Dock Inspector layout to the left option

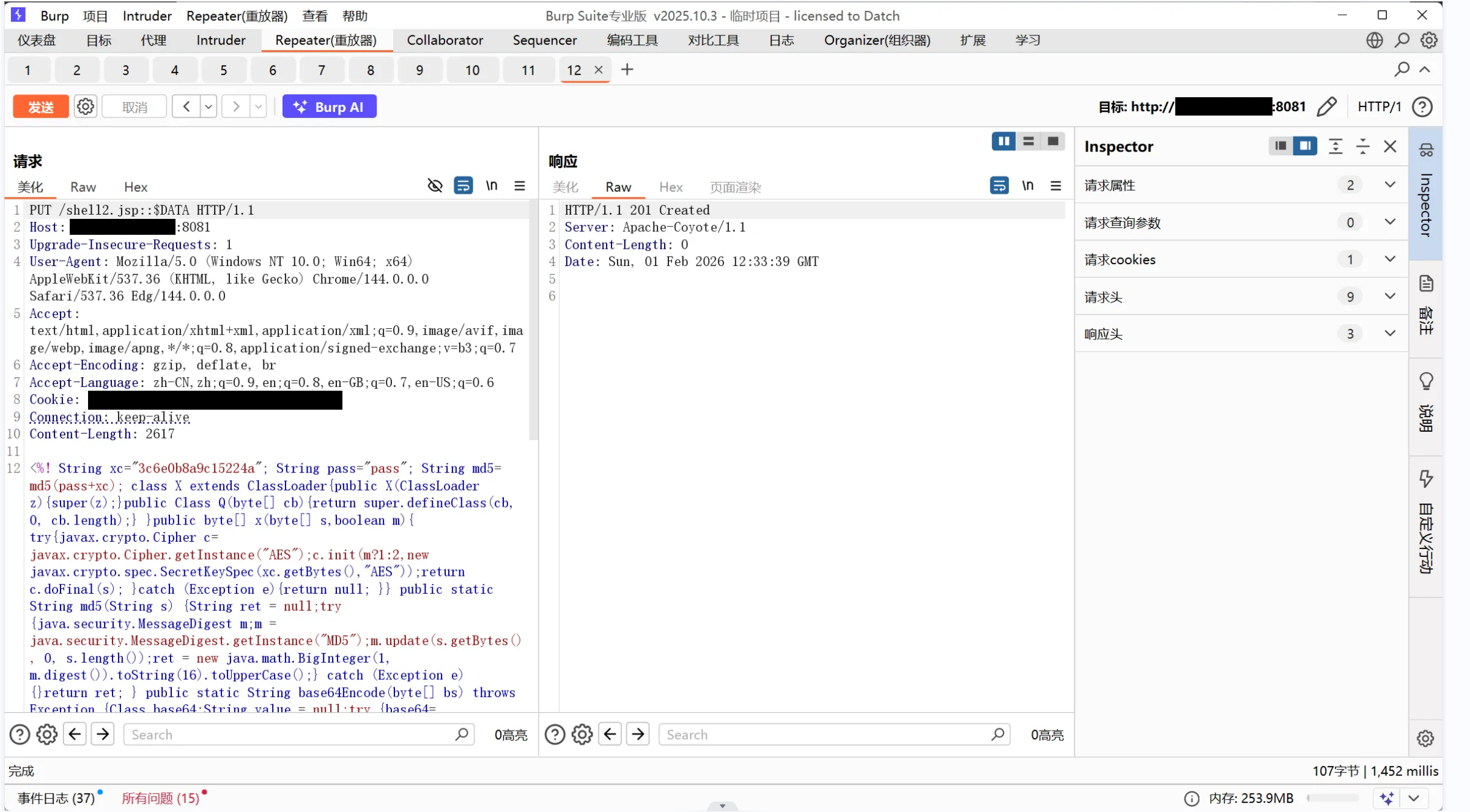coord(1280,146)
